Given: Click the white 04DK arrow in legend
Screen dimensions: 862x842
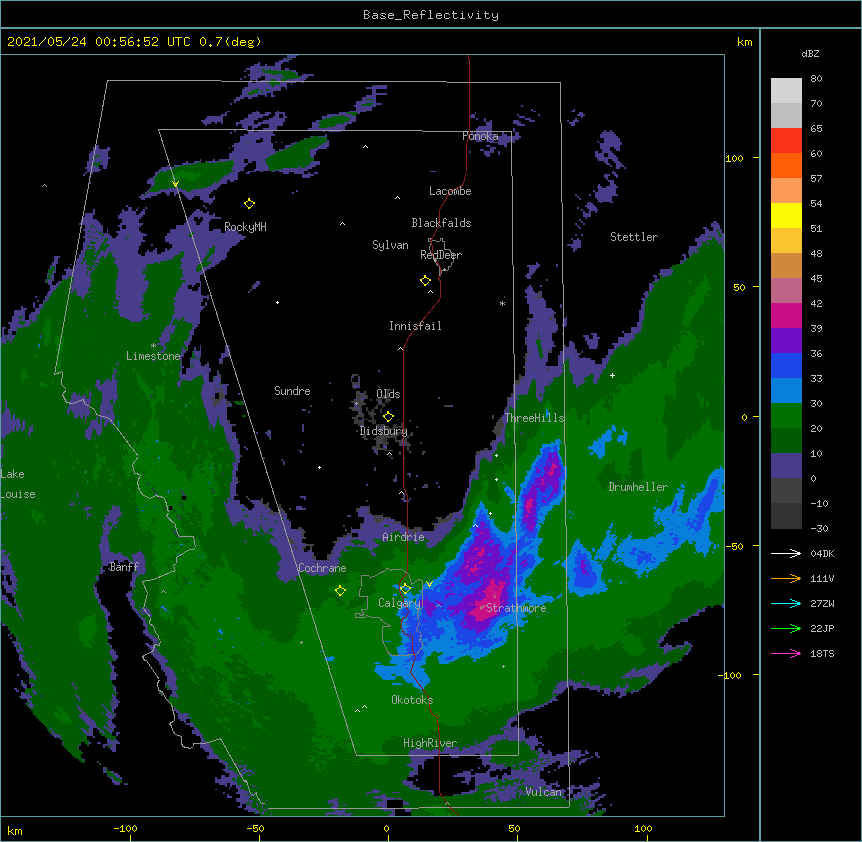Looking at the screenshot, I should pos(786,553).
